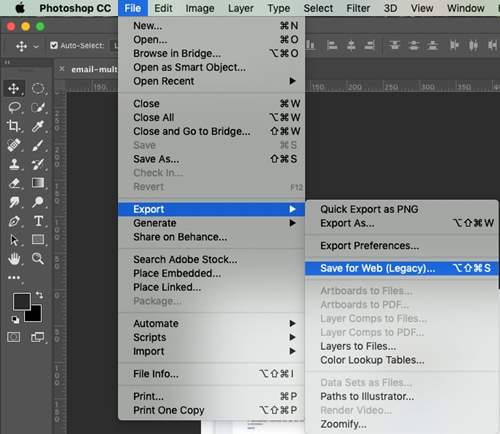Image resolution: width=500 pixels, height=434 pixels.
Task: Select the Eraser tool
Action: pyautogui.click(x=14, y=183)
